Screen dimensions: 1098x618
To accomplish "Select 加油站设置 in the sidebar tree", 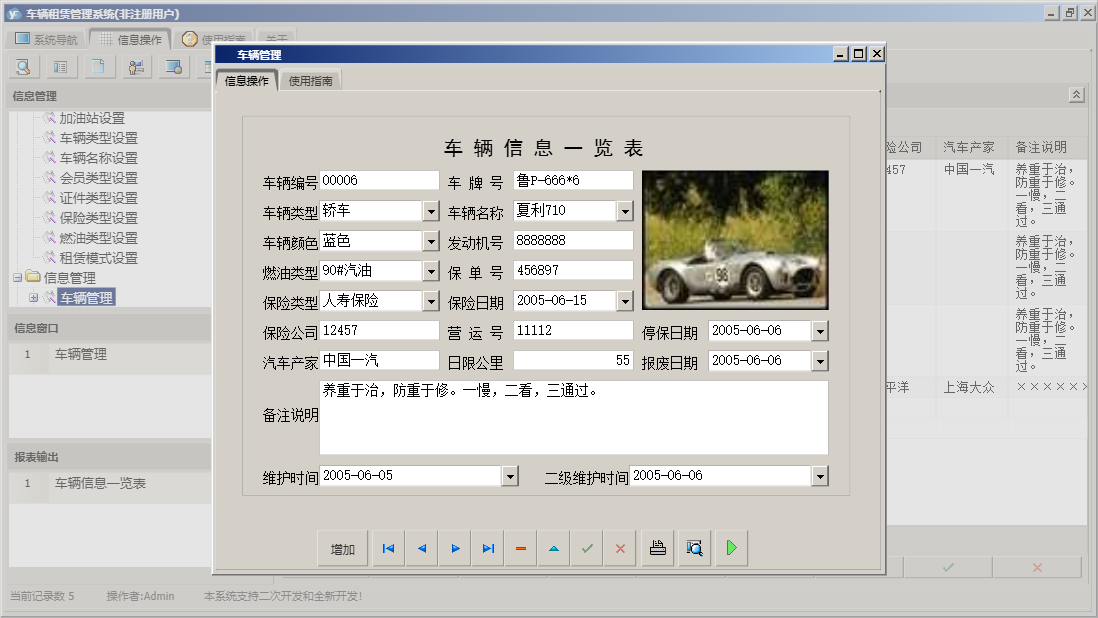I will [94, 116].
